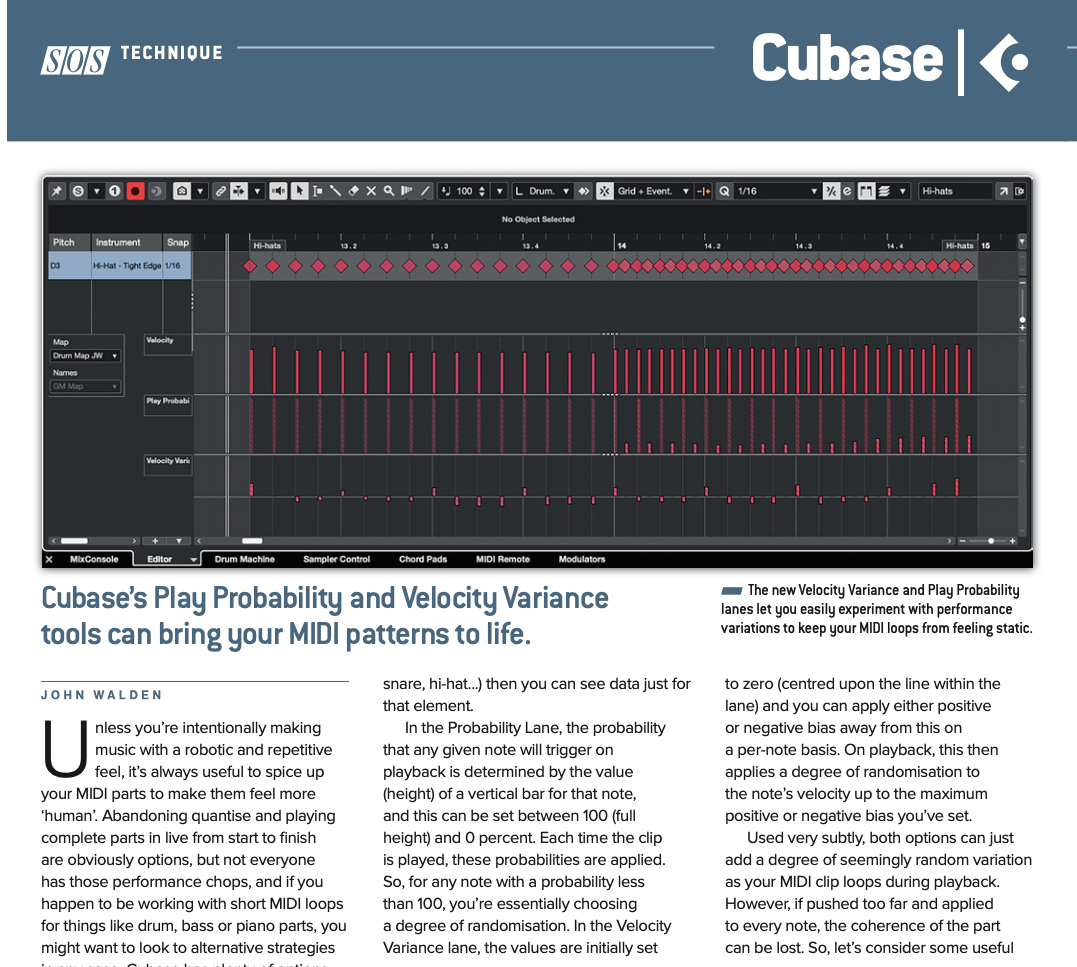
Task: Open the GM Map names dropdown
Action: [x=85, y=386]
